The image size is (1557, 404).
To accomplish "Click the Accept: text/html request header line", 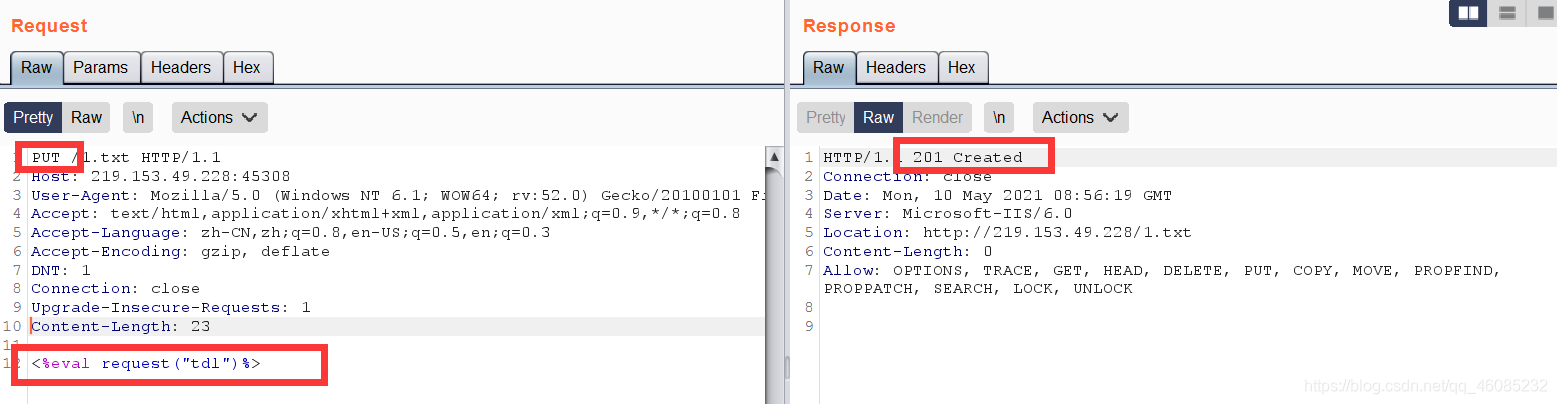I will click(386, 213).
